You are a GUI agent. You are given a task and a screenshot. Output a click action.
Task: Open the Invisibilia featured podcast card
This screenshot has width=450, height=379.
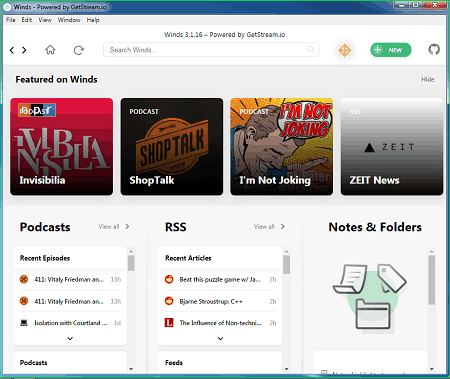[x=62, y=146]
